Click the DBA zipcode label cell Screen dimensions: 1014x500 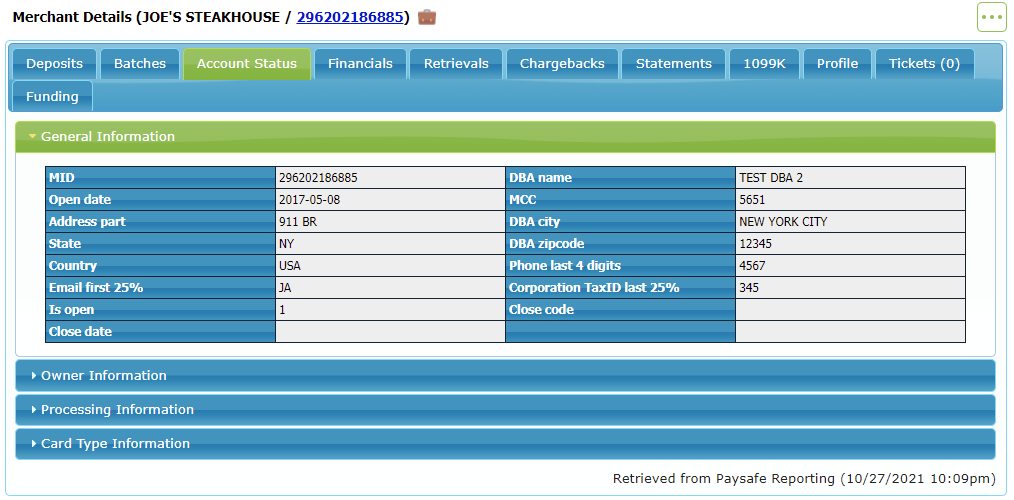coord(620,244)
